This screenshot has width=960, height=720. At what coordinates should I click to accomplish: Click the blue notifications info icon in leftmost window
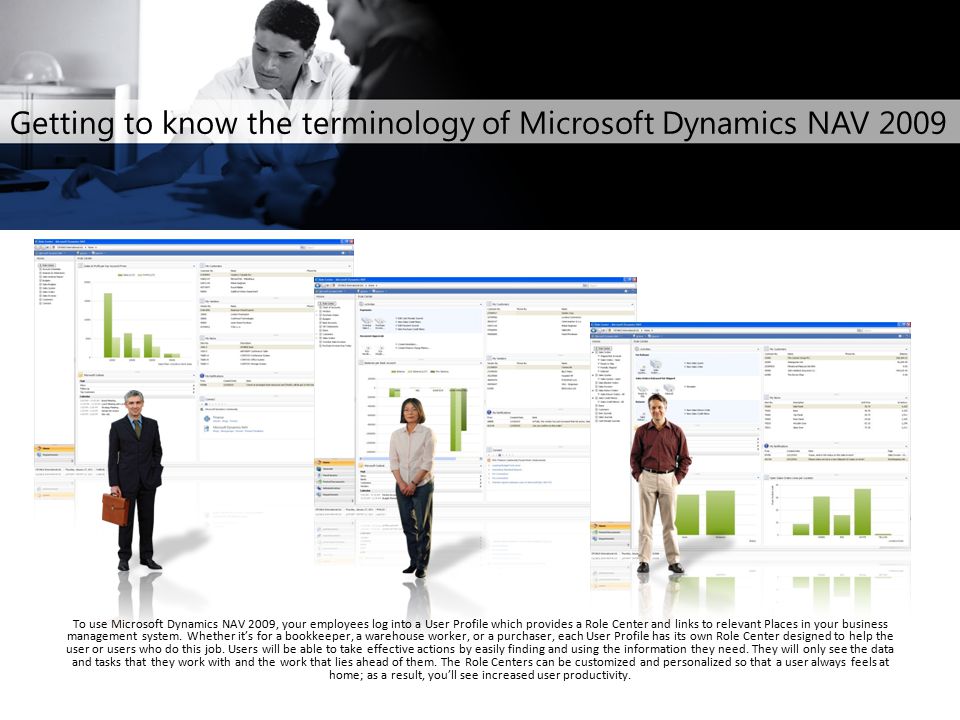[x=203, y=376]
